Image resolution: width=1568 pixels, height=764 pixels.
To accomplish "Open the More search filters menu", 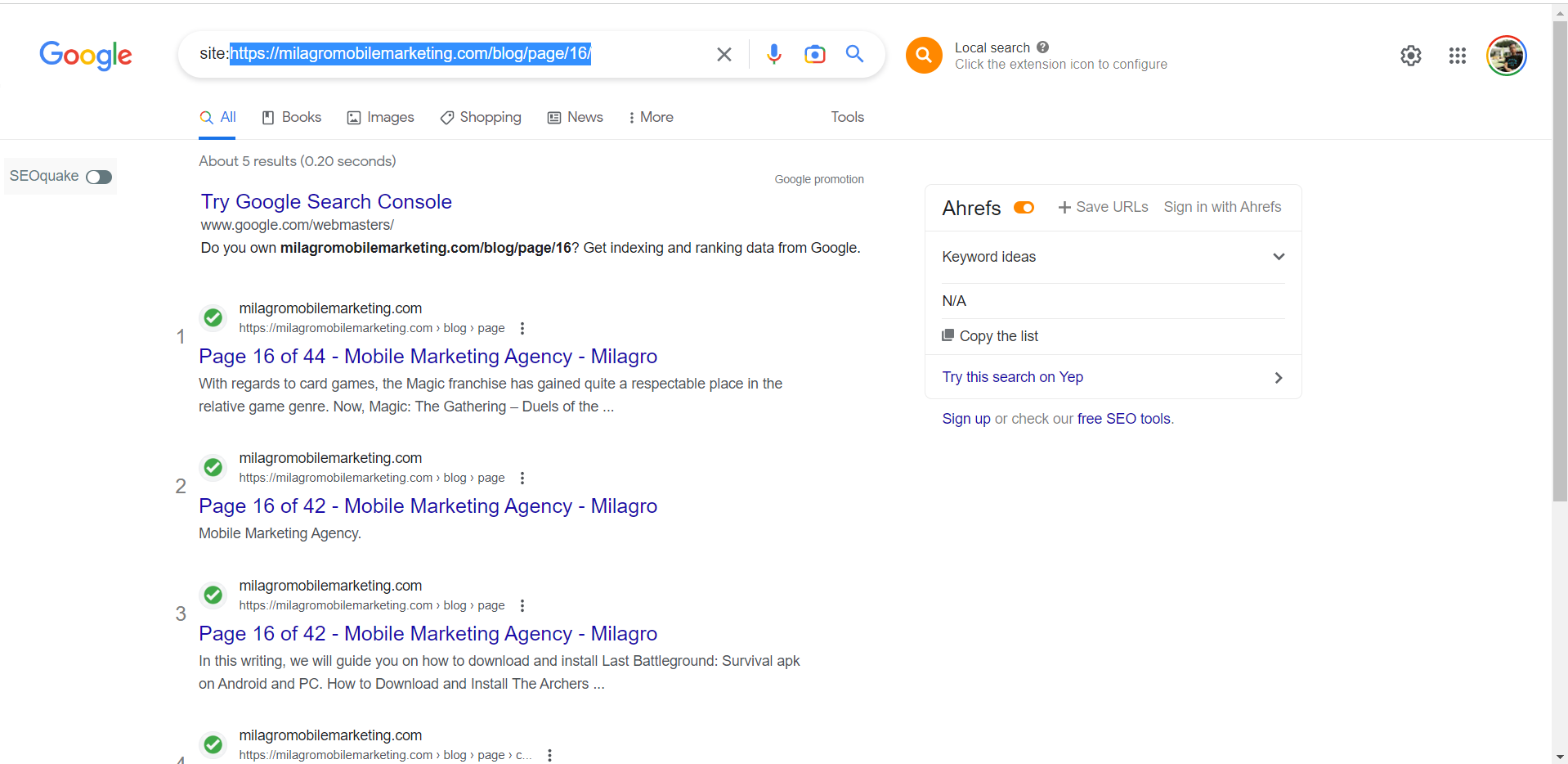I will [651, 117].
